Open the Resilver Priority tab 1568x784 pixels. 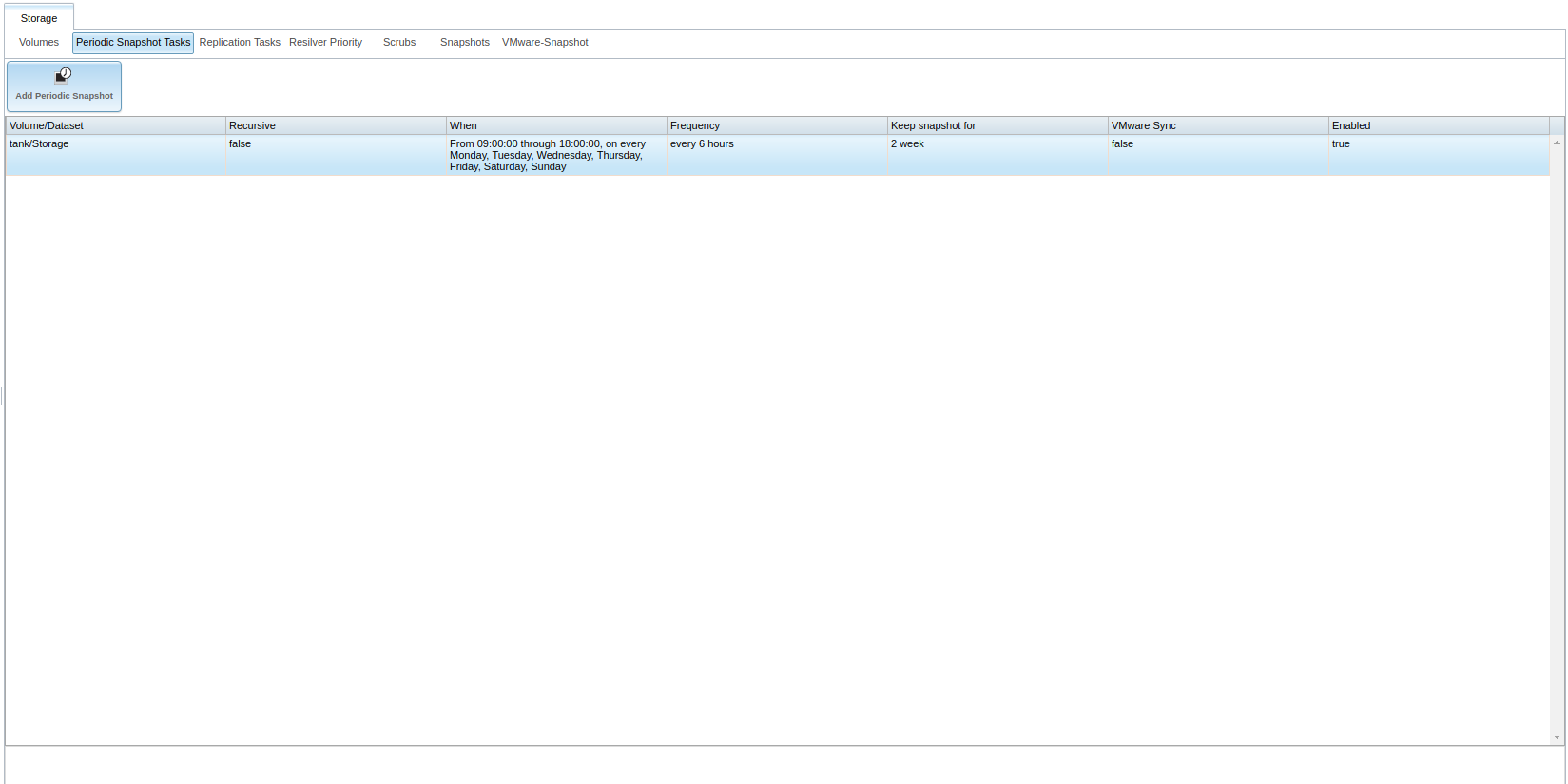coord(326,42)
